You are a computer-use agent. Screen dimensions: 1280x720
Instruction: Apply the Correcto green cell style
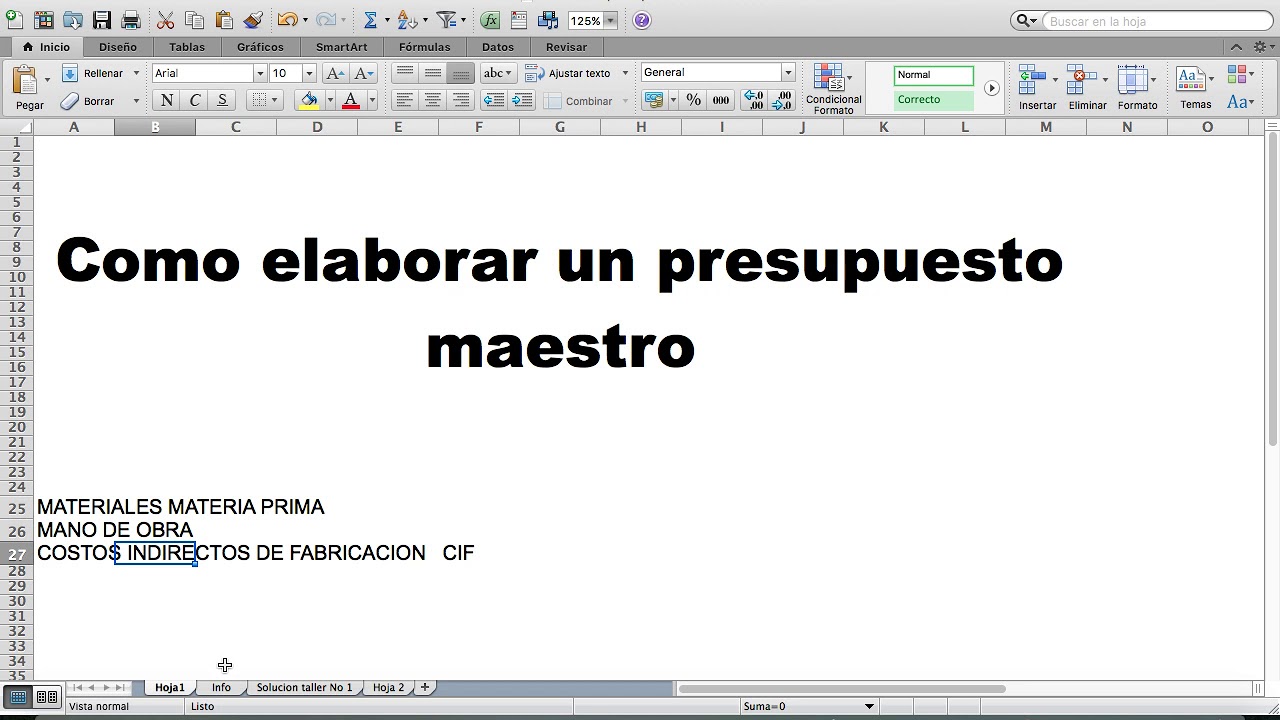pyautogui.click(x=933, y=100)
